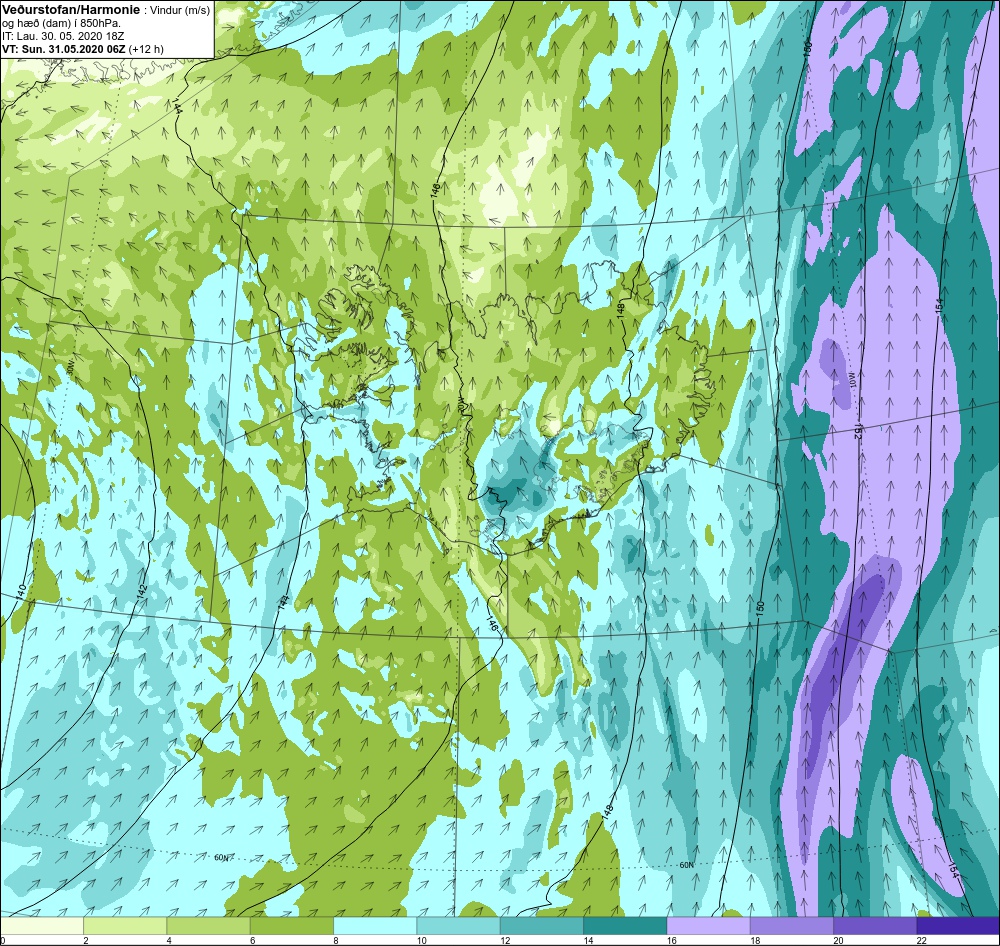Select the 18–20 m/s purple legend swatch

791,925
